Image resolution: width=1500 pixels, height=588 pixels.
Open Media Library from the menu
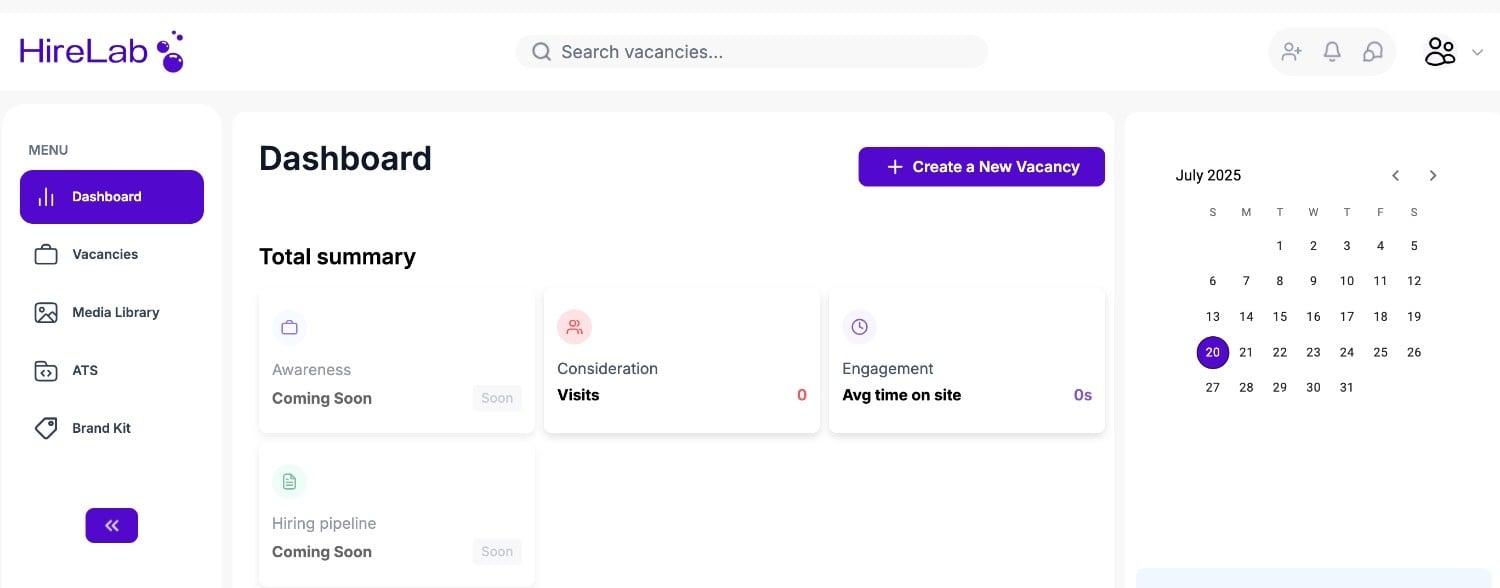pyautogui.click(x=115, y=313)
